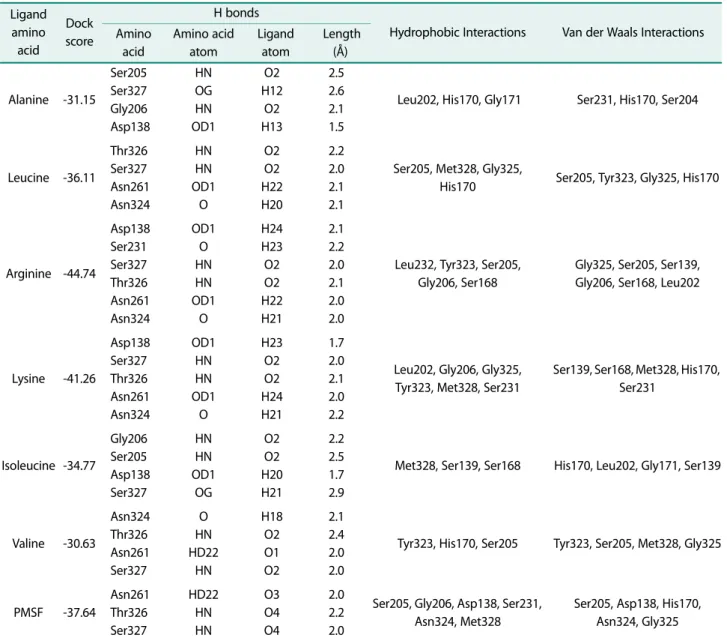
Task: Click 'Ser231' in the Arginine amino acid column
Action: (x=128, y=247)
